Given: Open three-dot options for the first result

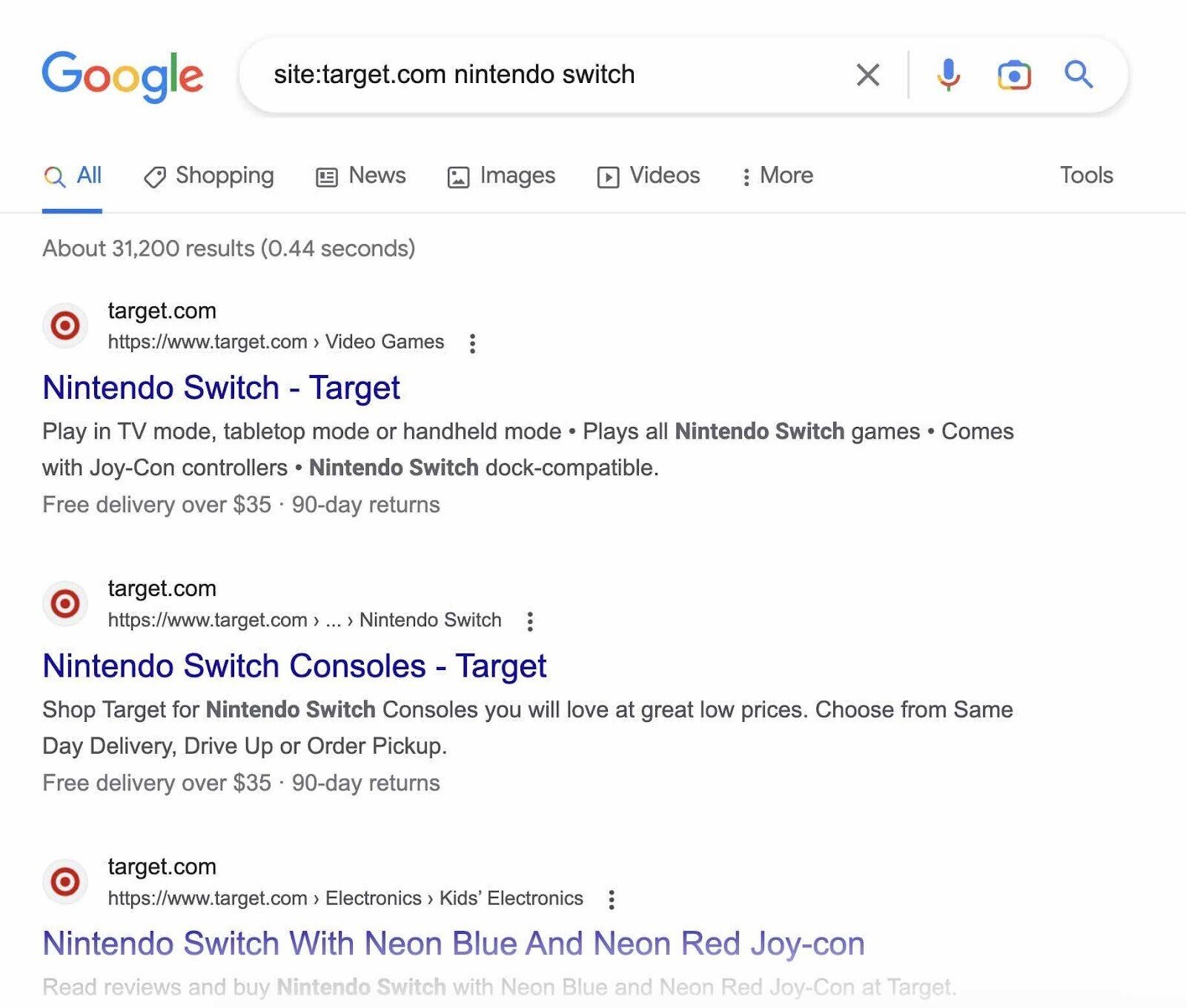Looking at the screenshot, I should tap(472, 342).
